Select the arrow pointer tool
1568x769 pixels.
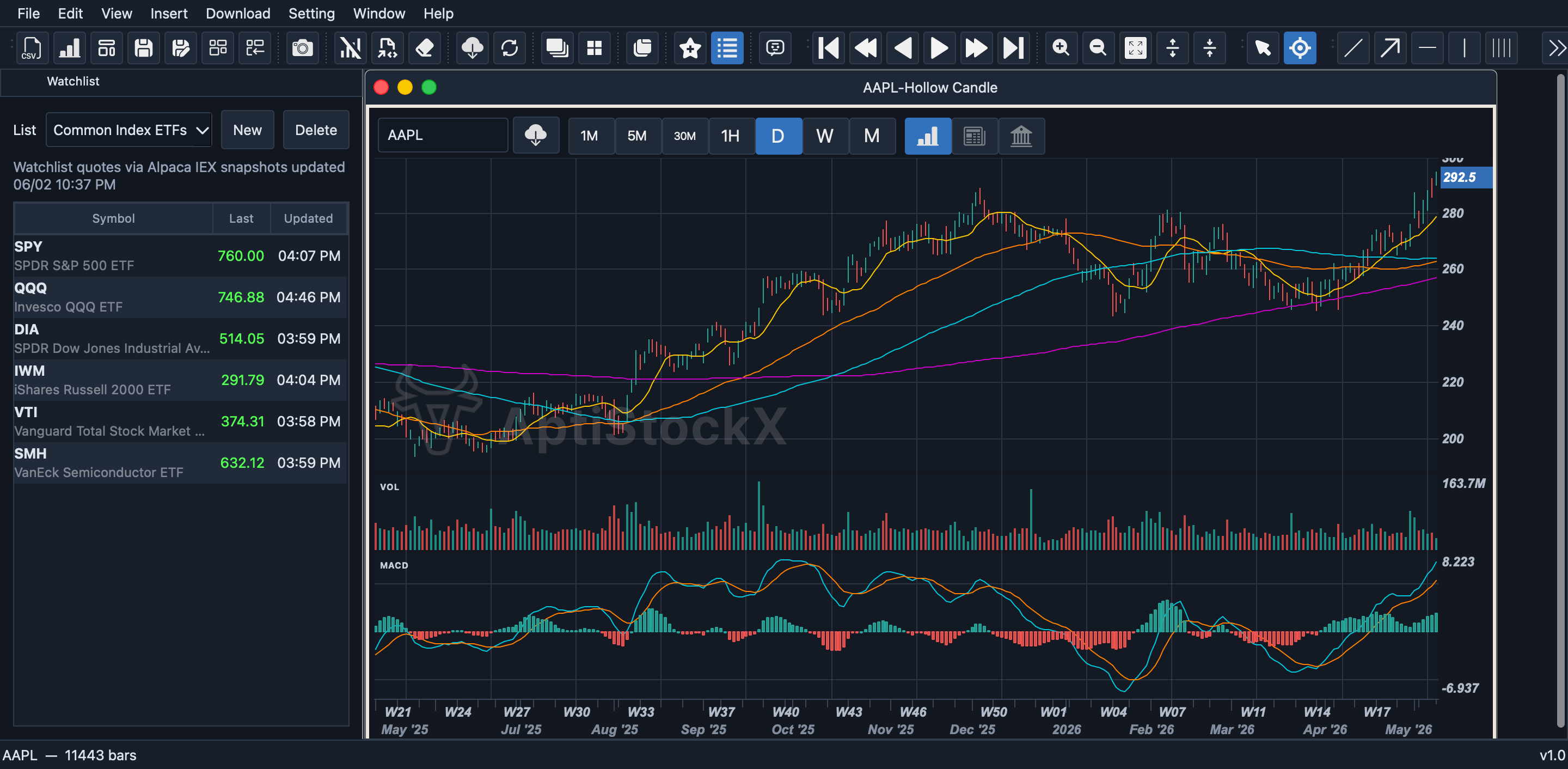[x=1263, y=47]
